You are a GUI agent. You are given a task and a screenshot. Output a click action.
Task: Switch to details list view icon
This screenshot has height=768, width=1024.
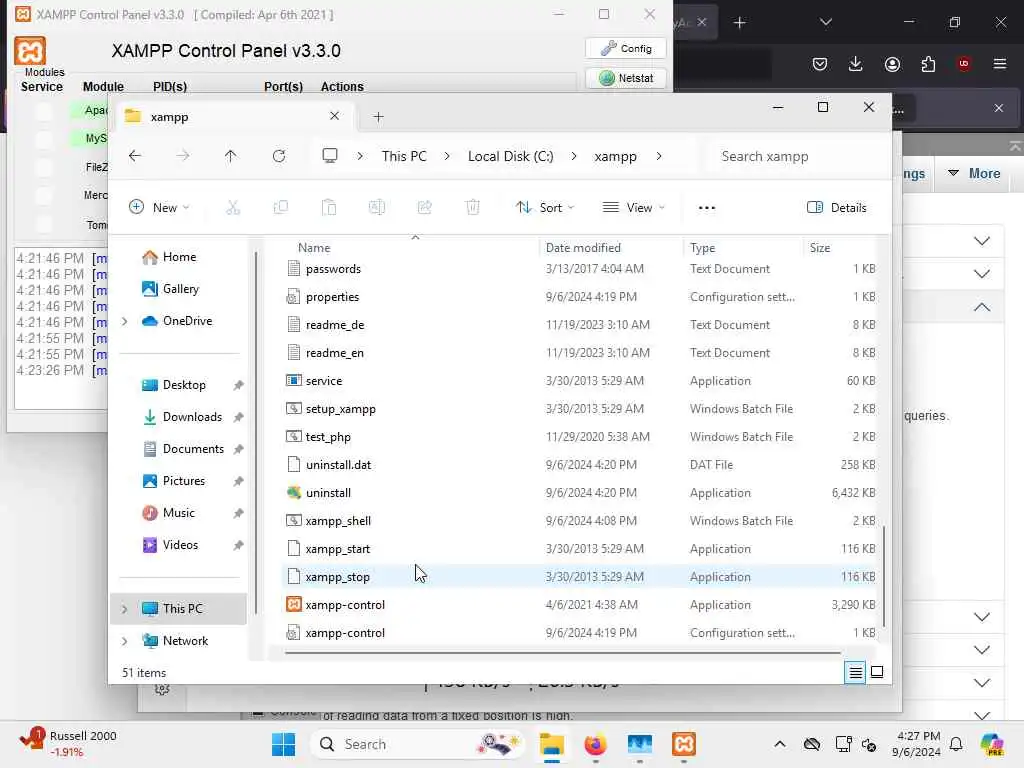pyautogui.click(x=855, y=672)
